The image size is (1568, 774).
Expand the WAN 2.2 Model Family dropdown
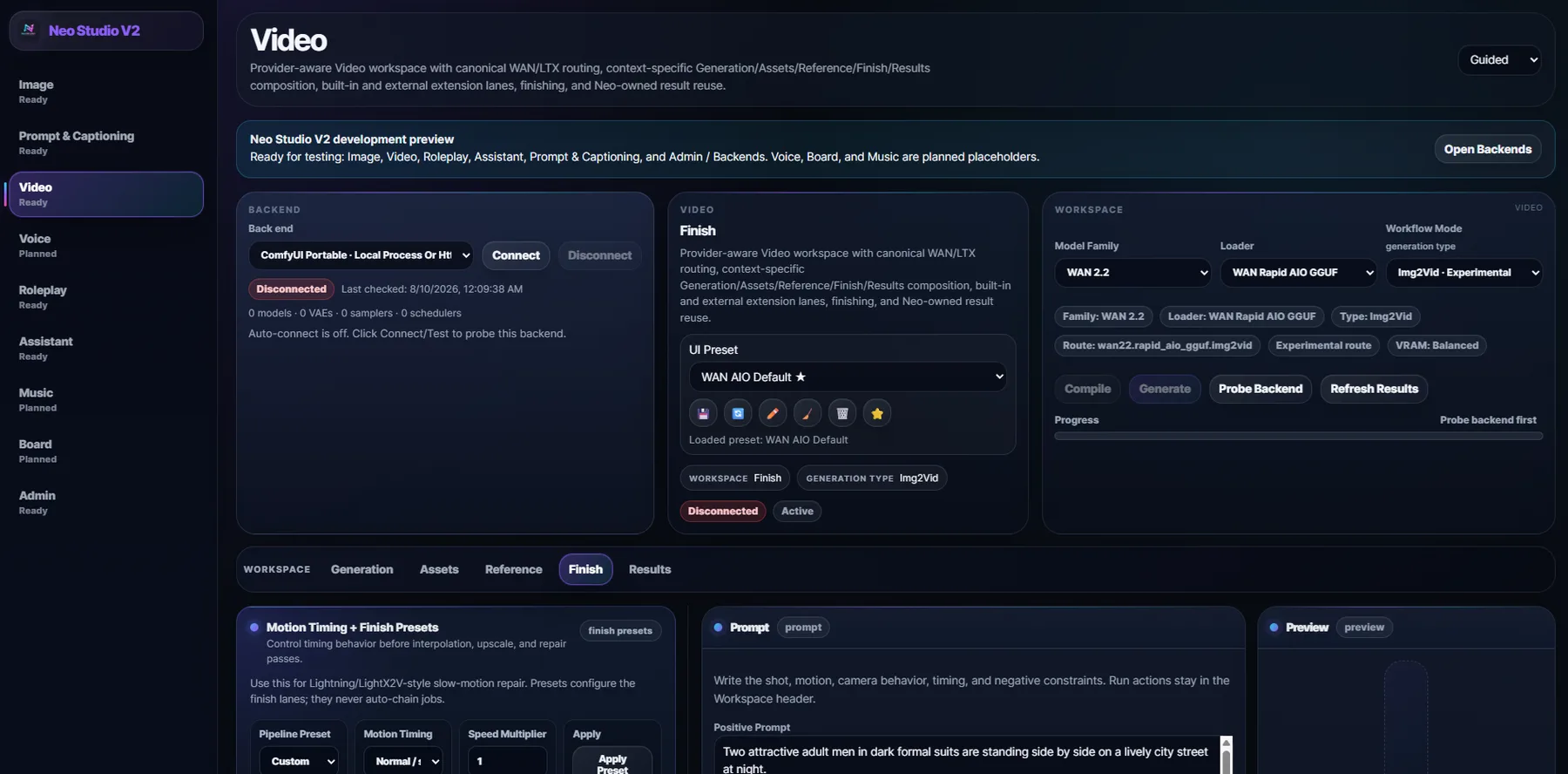point(1132,273)
